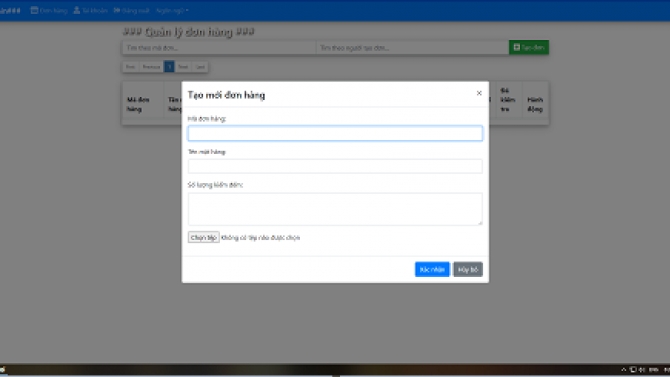
Task: Select page 1 in pagination
Action: tap(169, 67)
